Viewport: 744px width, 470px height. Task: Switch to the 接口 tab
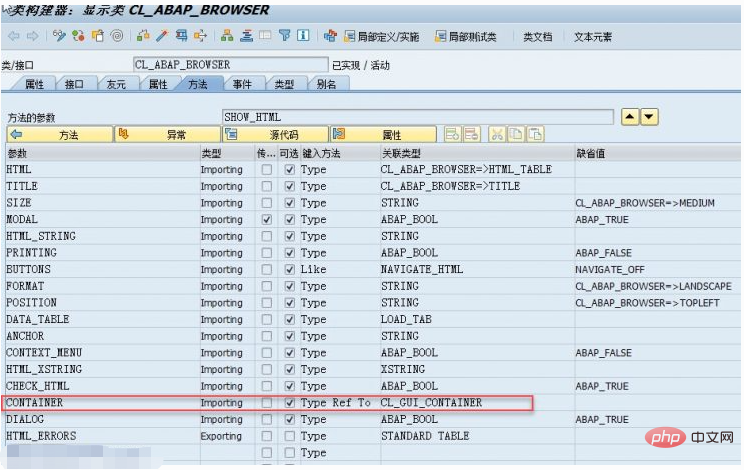click(x=74, y=84)
